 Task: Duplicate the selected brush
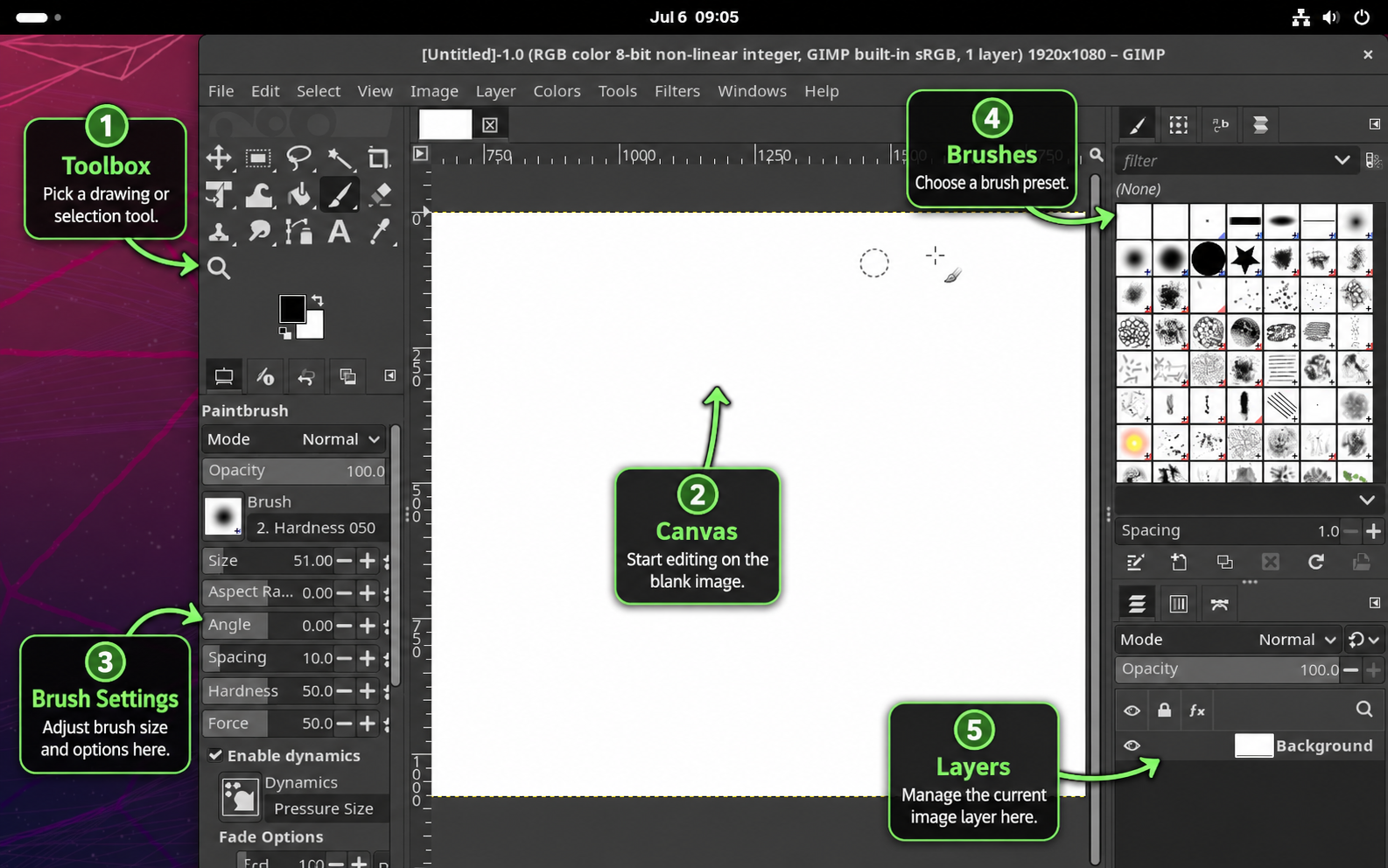point(1224,563)
